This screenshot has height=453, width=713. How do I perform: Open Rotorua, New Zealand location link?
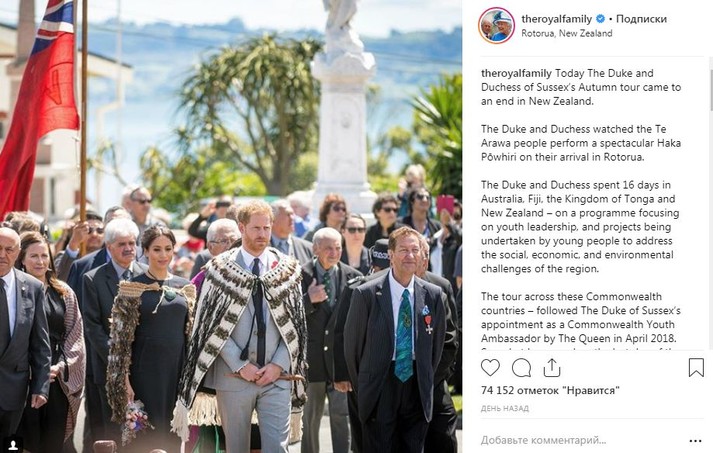click(567, 33)
